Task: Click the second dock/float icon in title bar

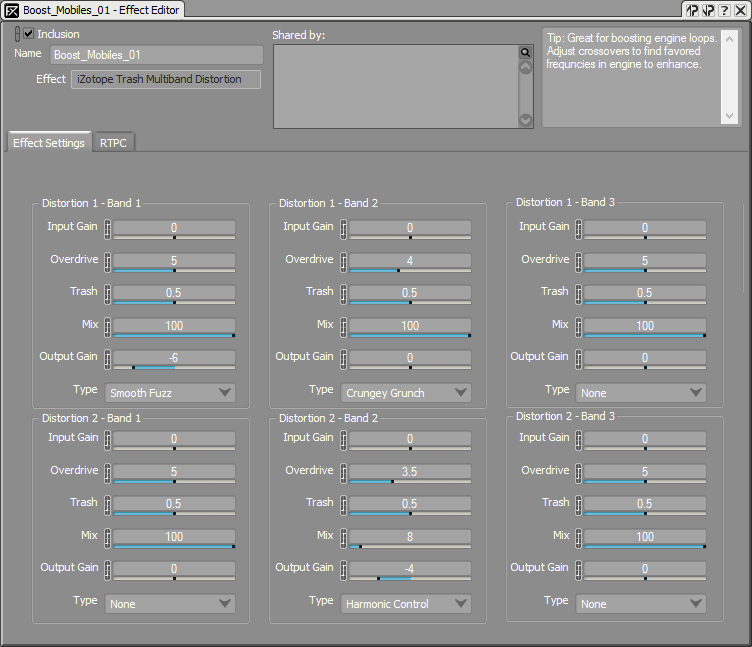Action: coord(708,10)
